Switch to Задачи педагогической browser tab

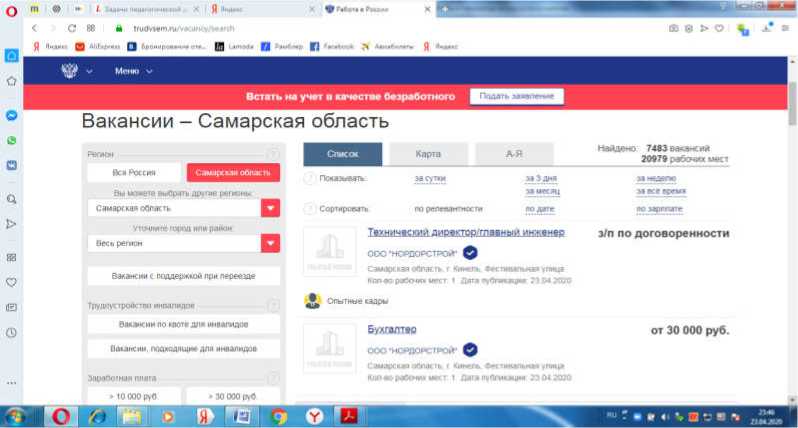(147, 9)
